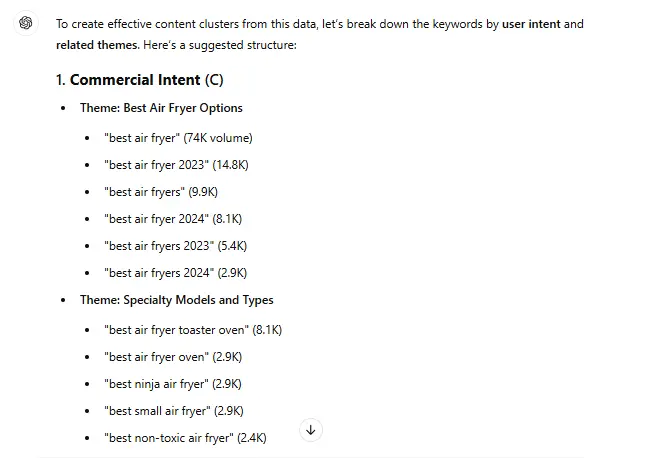Select the "best small air fryer" entry
The width and height of the screenshot is (650, 458).
tap(173, 411)
